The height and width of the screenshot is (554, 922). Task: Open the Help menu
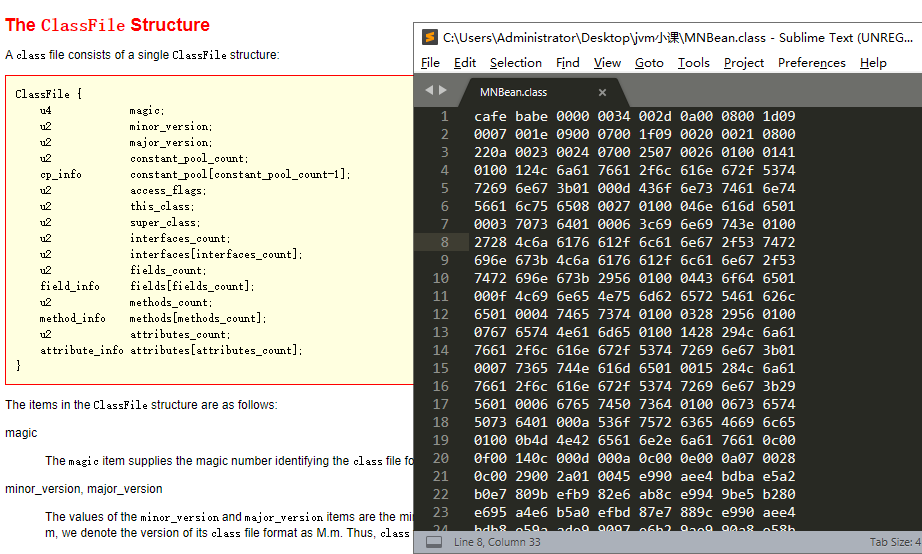pyautogui.click(x=873, y=63)
